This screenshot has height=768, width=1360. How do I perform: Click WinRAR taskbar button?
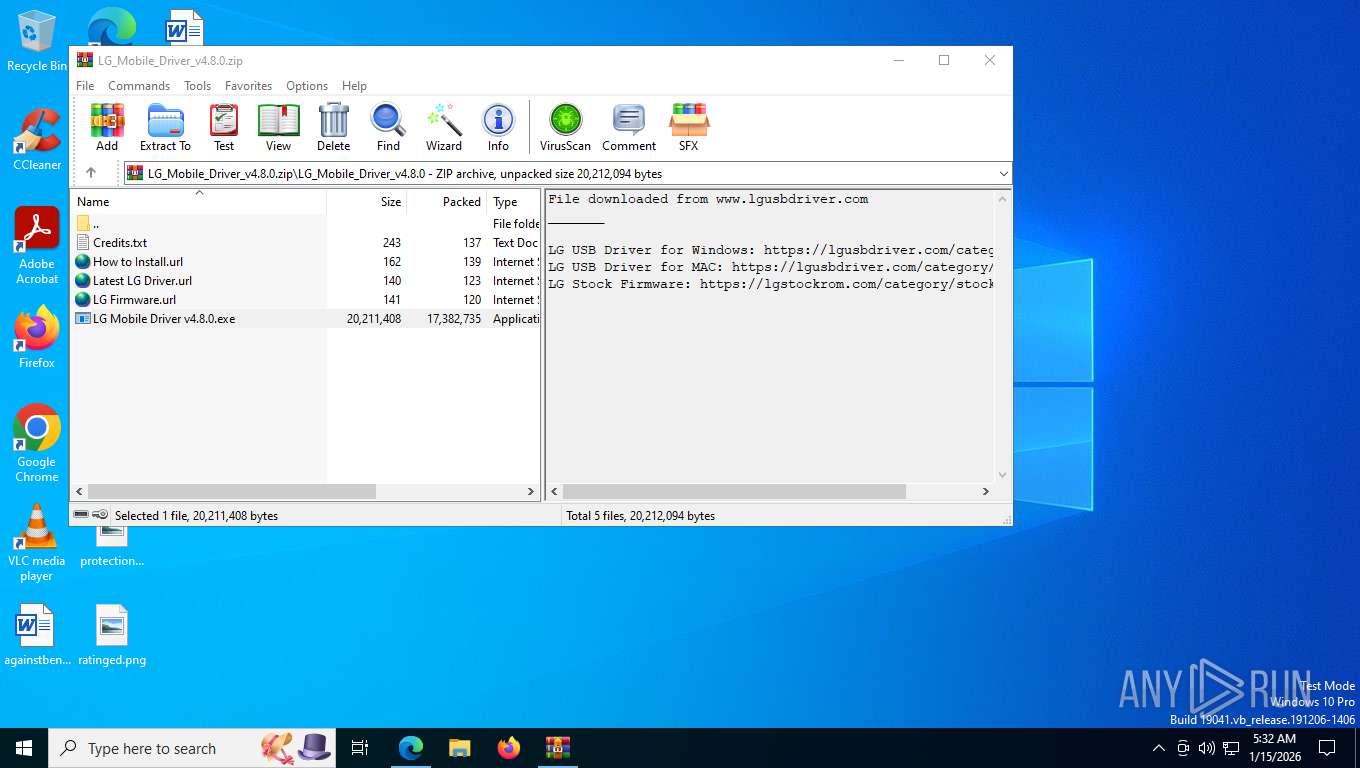(558, 748)
